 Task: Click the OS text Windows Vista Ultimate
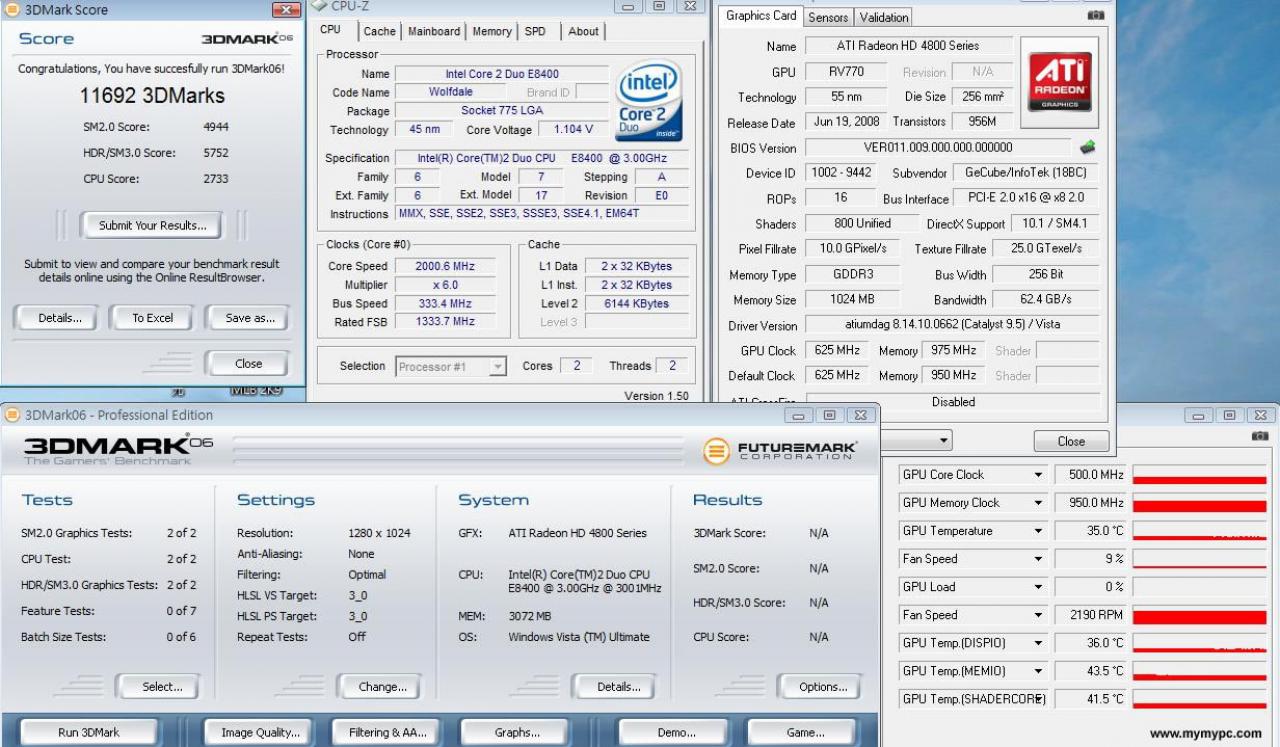[x=578, y=637]
